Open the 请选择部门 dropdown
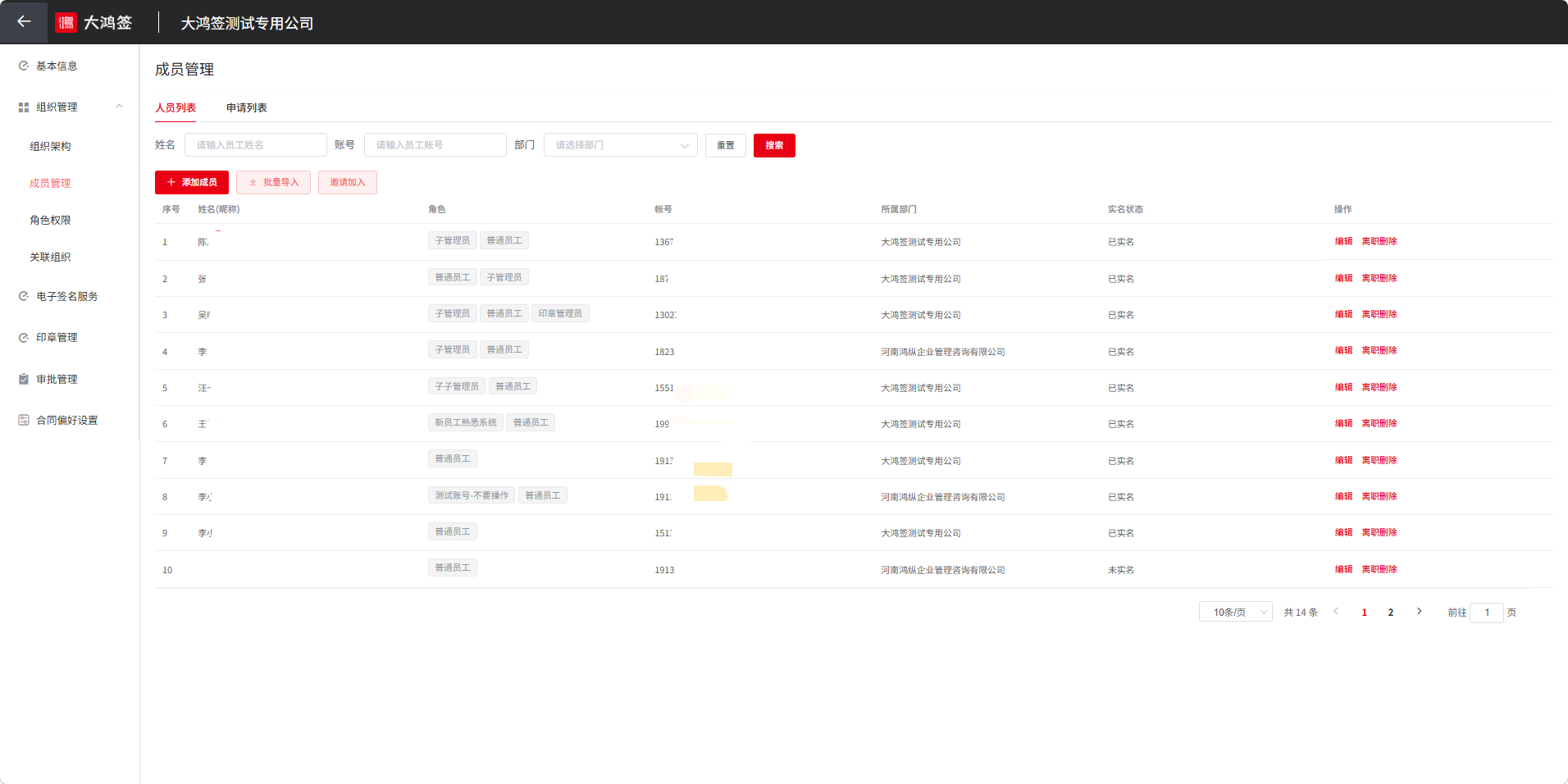 pyautogui.click(x=620, y=145)
